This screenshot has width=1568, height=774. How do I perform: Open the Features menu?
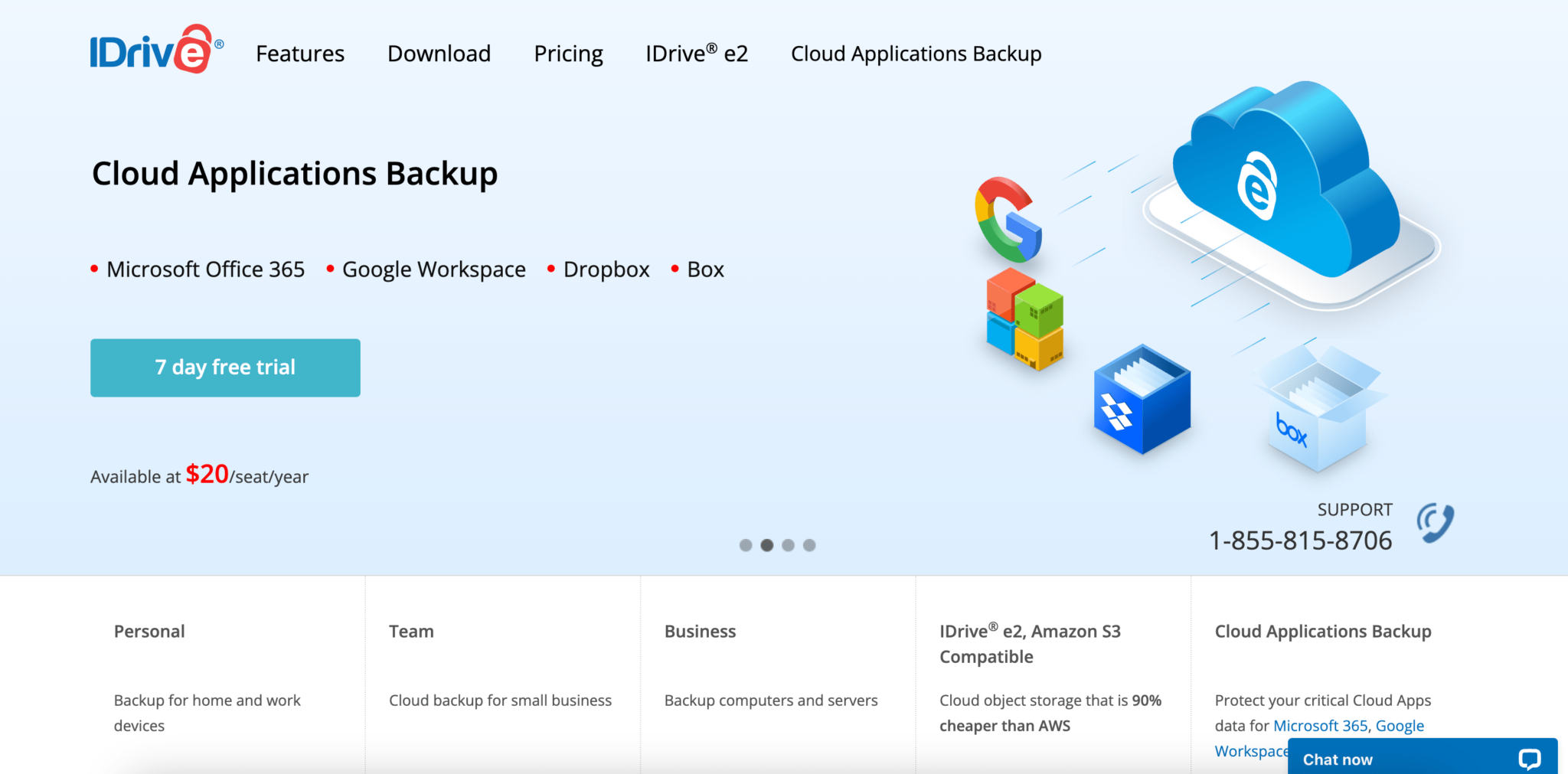(299, 54)
